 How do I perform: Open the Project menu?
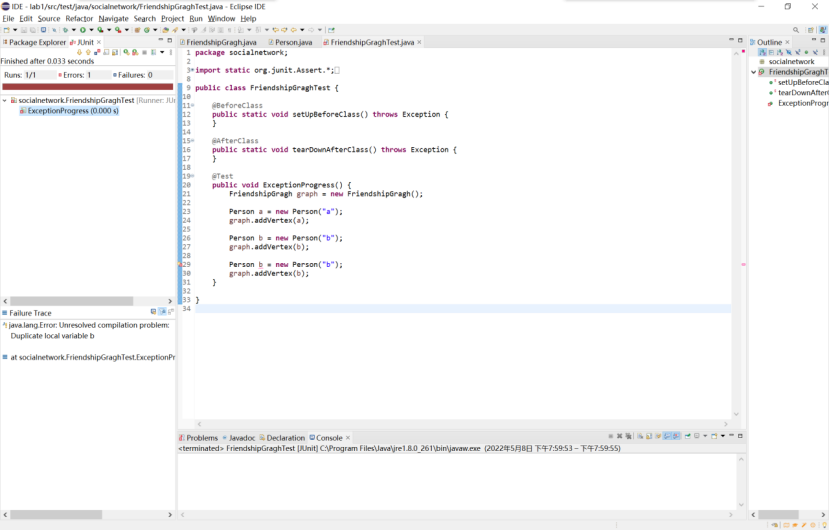[173, 19]
